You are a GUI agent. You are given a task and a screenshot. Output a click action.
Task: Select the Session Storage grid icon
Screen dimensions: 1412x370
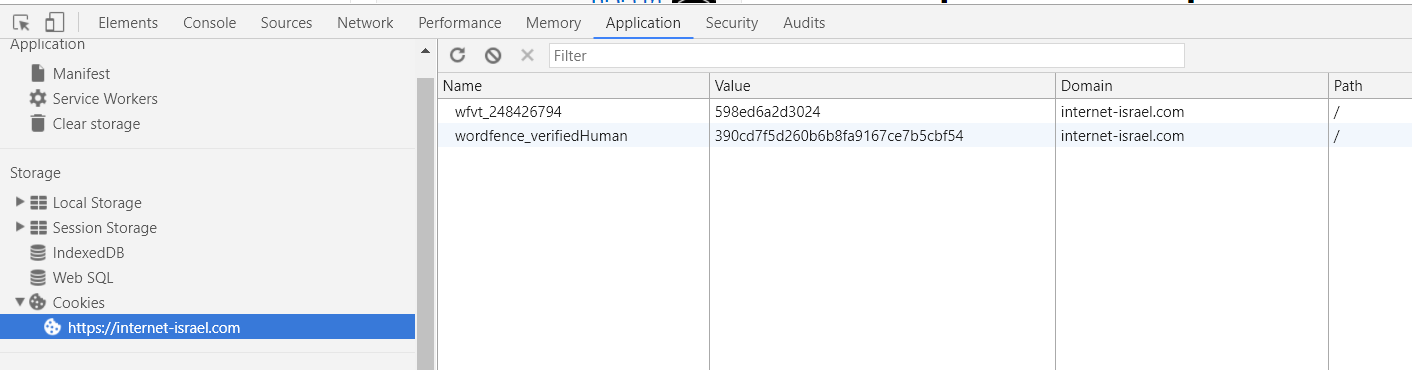pyautogui.click(x=39, y=228)
